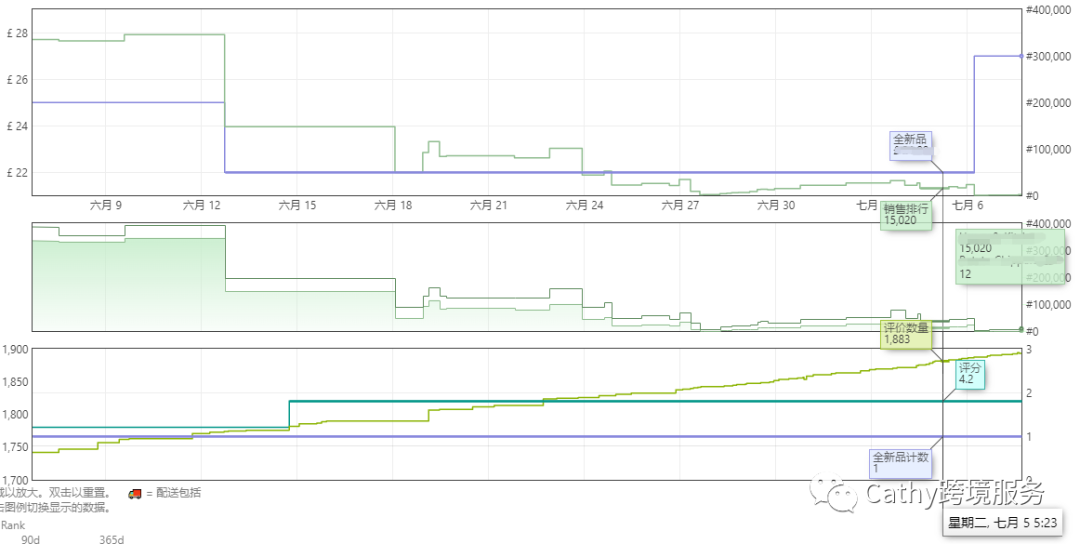Click the 1,700 review count axis label
The image size is (1080, 544).
pyautogui.click(x=14, y=480)
